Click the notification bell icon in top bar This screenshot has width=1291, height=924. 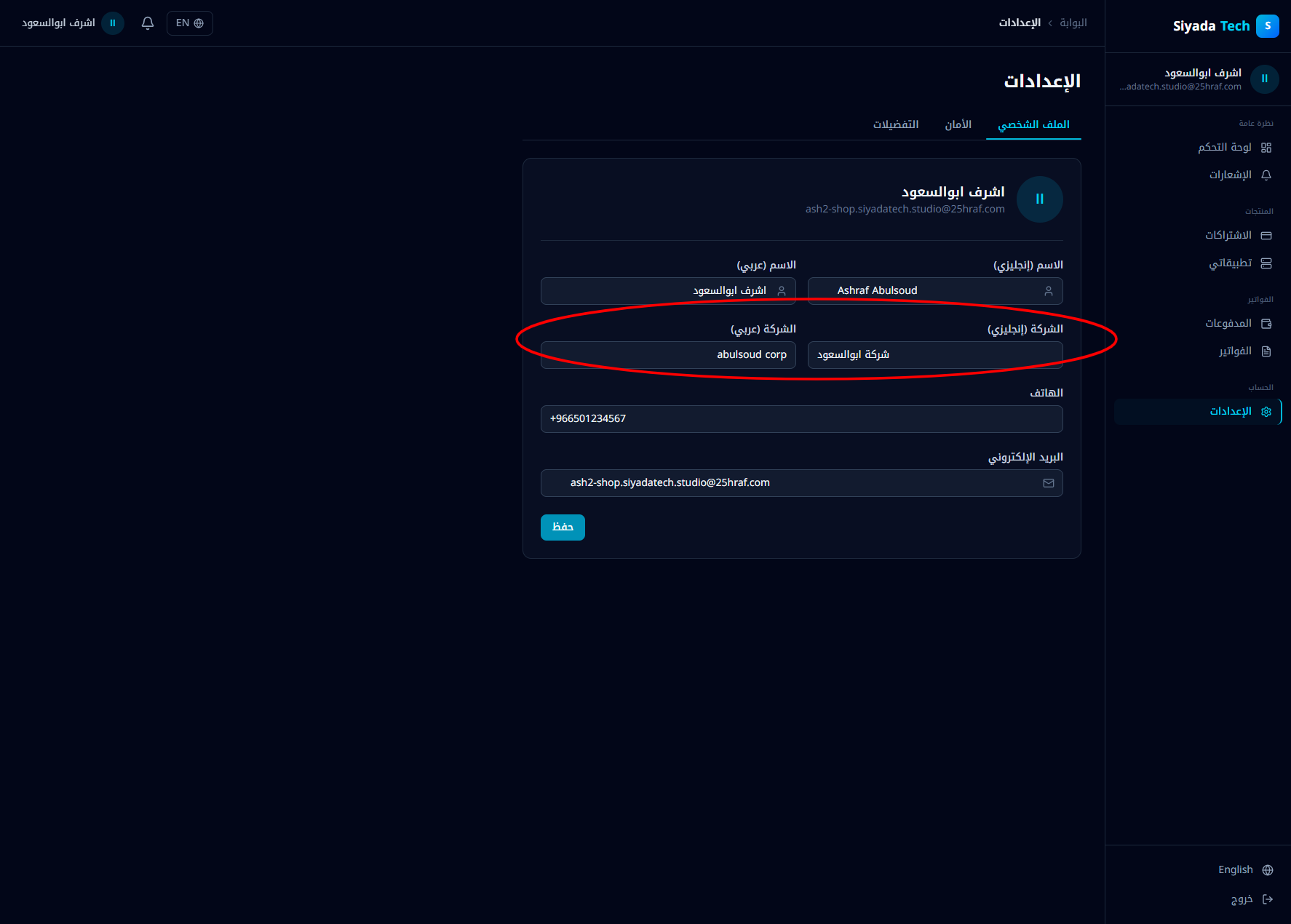click(148, 23)
